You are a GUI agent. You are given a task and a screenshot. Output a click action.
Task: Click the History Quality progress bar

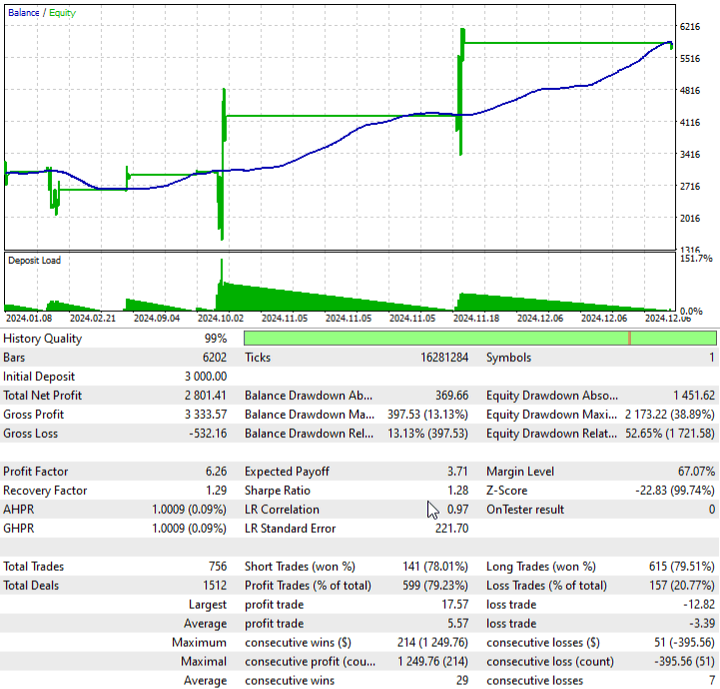click(480, 339)
